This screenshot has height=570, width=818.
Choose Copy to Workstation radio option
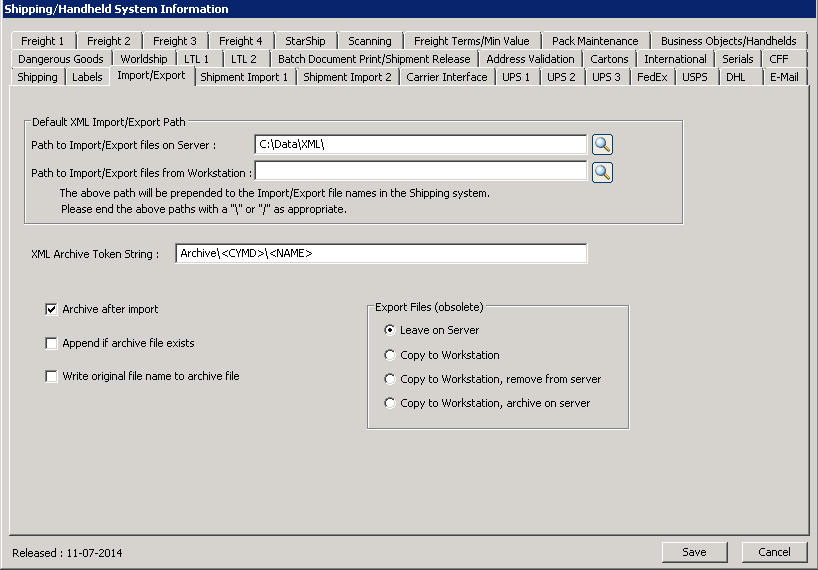tap(391, 355)
